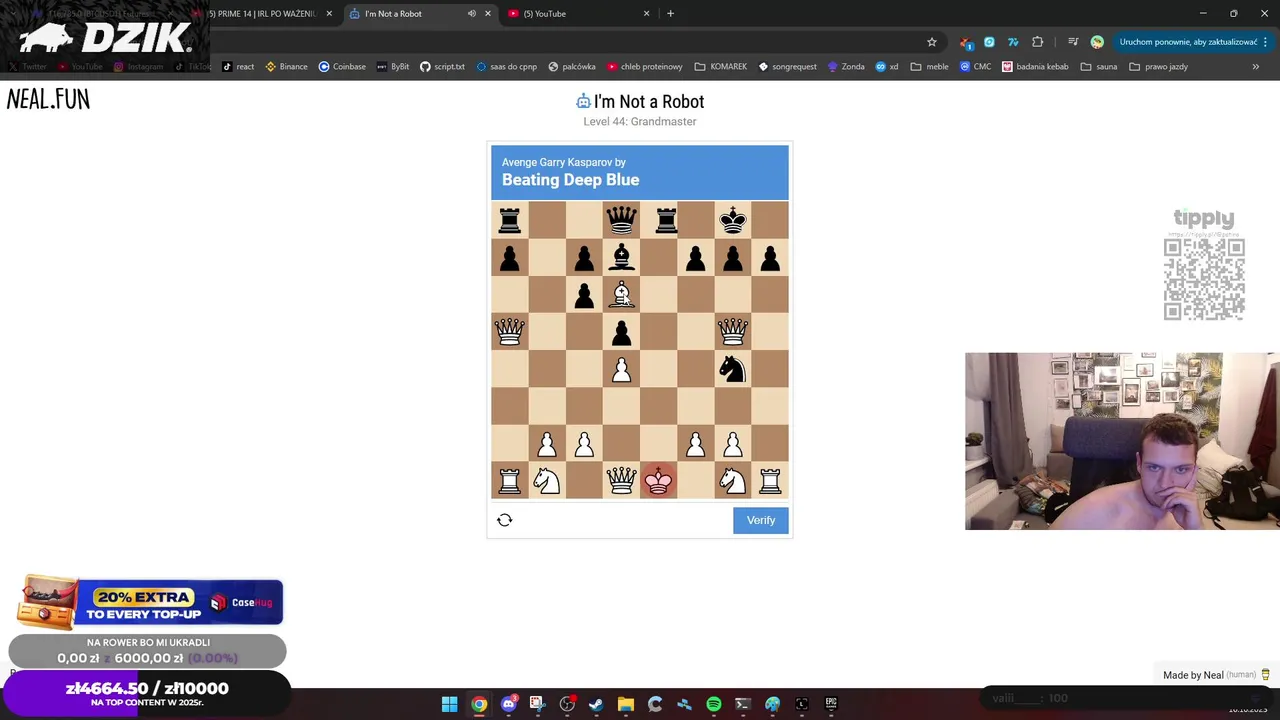This screenshot has width=1280, height=720.
Task: Open a new browser tab
Action: pyautogui.click(x=670, y=14)
